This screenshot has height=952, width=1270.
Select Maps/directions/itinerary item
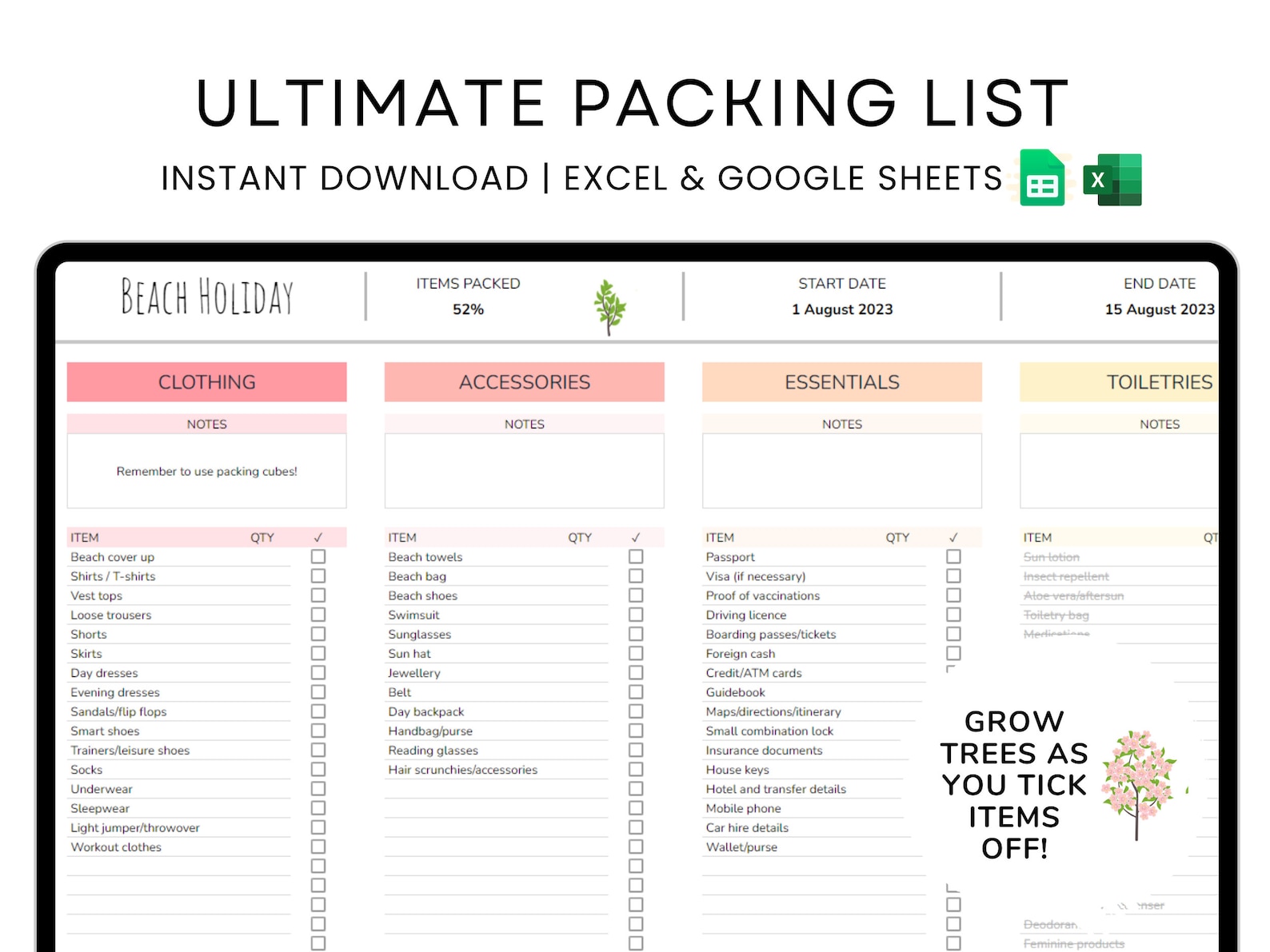pyautogui.click(x=773, y=711)
